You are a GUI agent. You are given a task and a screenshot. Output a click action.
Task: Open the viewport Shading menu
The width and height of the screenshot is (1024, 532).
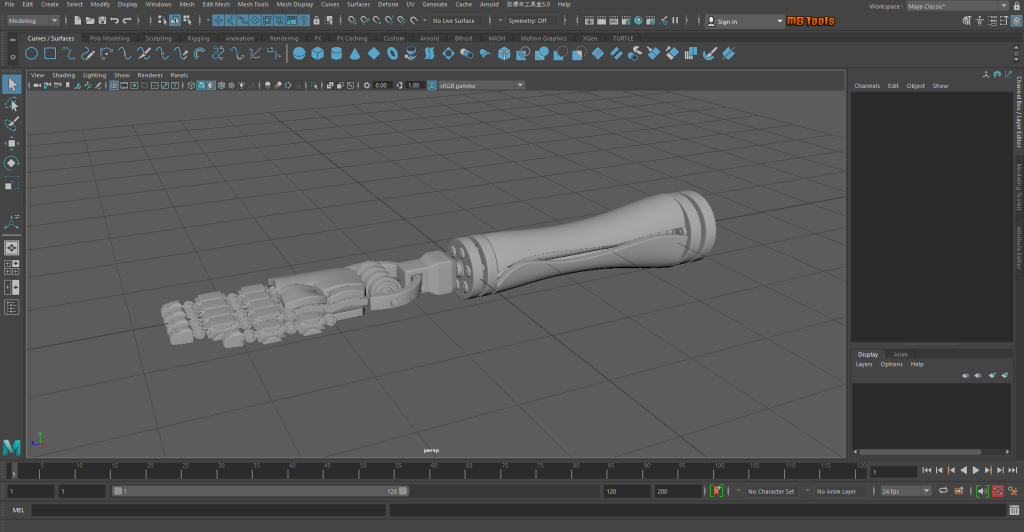pyautogui.click(x=63, y=75)
